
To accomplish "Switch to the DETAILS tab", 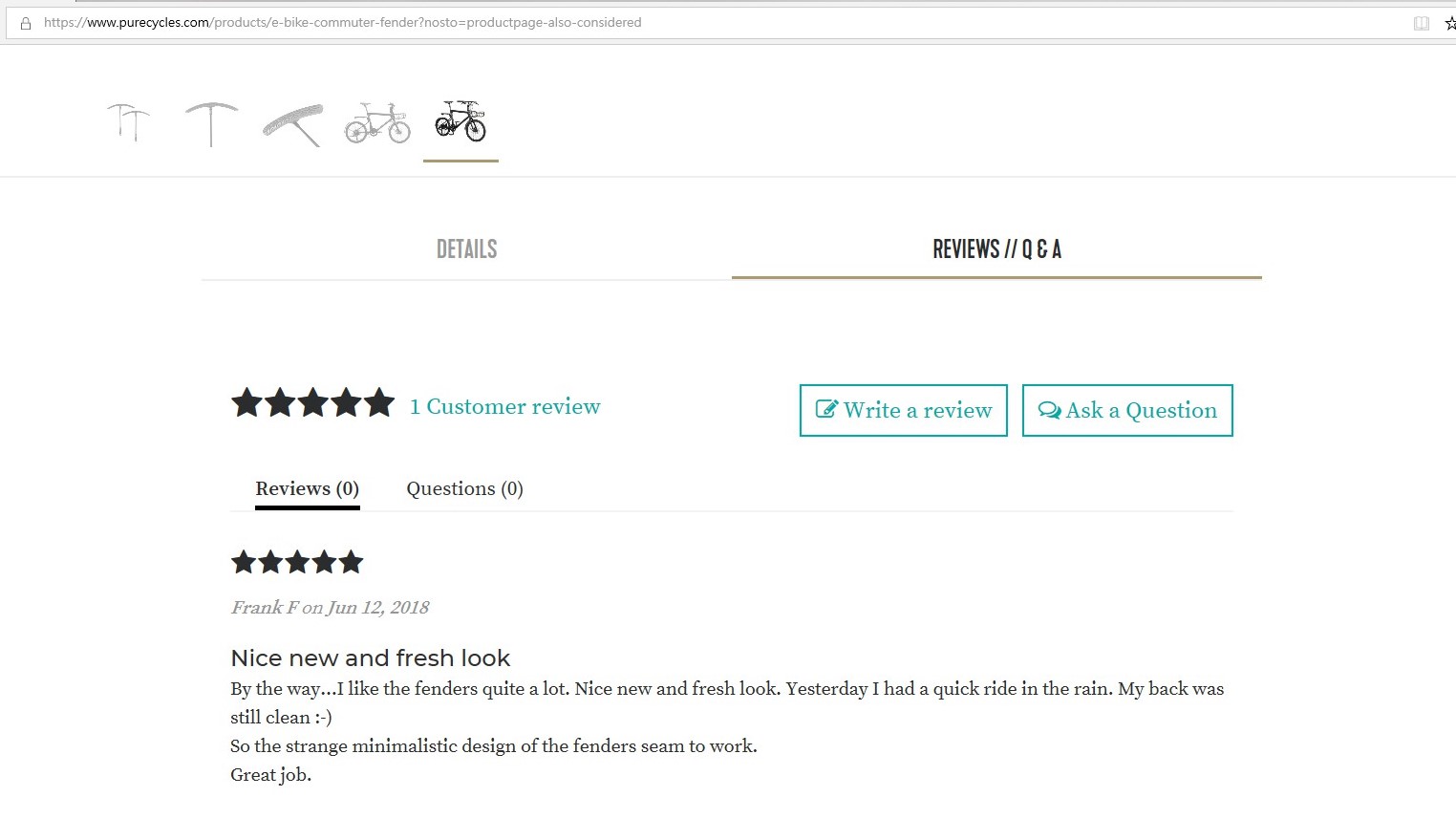I will click(x=466, y=249).
